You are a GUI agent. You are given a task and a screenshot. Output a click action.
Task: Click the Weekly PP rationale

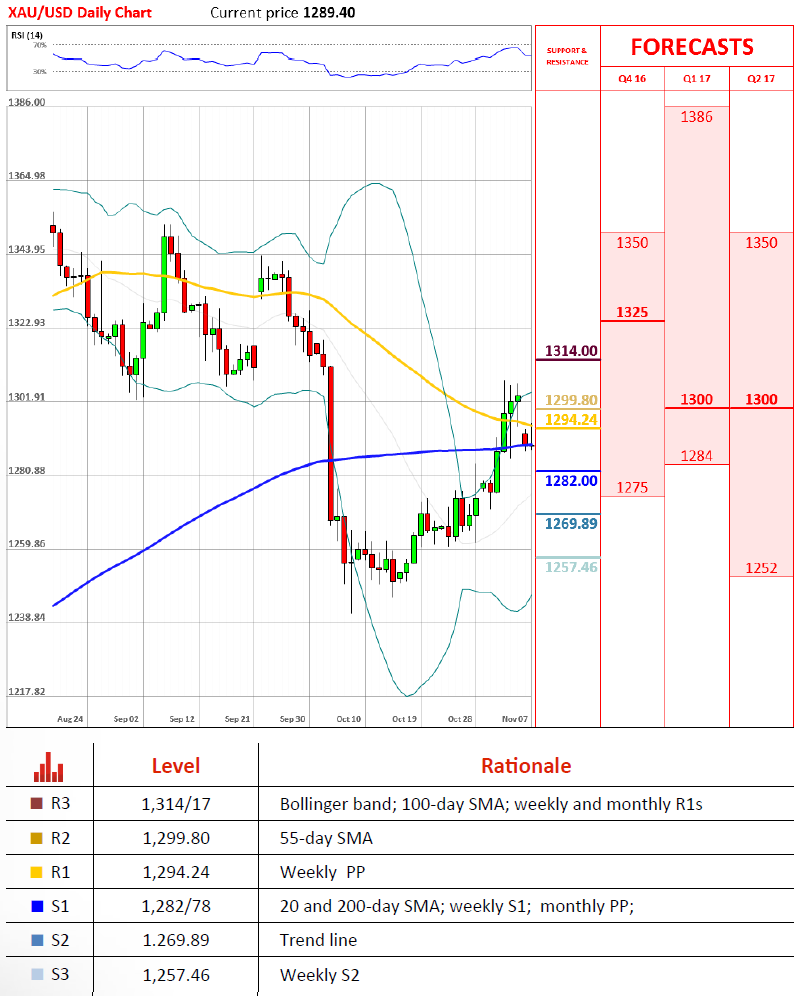323,873
